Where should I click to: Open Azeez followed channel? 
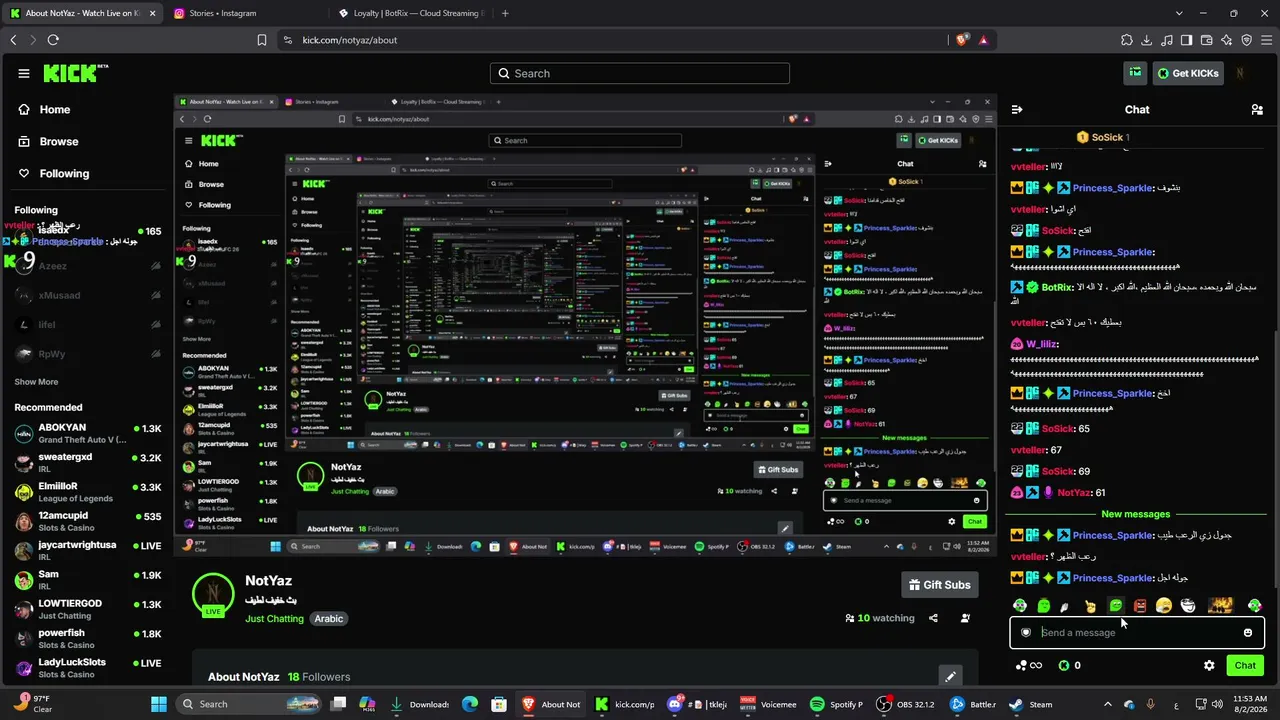(88, 266)
